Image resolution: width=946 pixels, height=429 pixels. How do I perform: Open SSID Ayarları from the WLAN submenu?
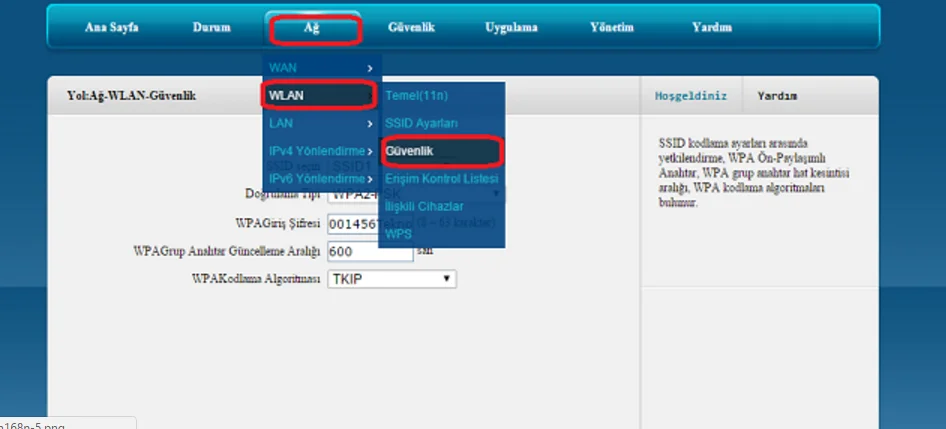point(421,123)
